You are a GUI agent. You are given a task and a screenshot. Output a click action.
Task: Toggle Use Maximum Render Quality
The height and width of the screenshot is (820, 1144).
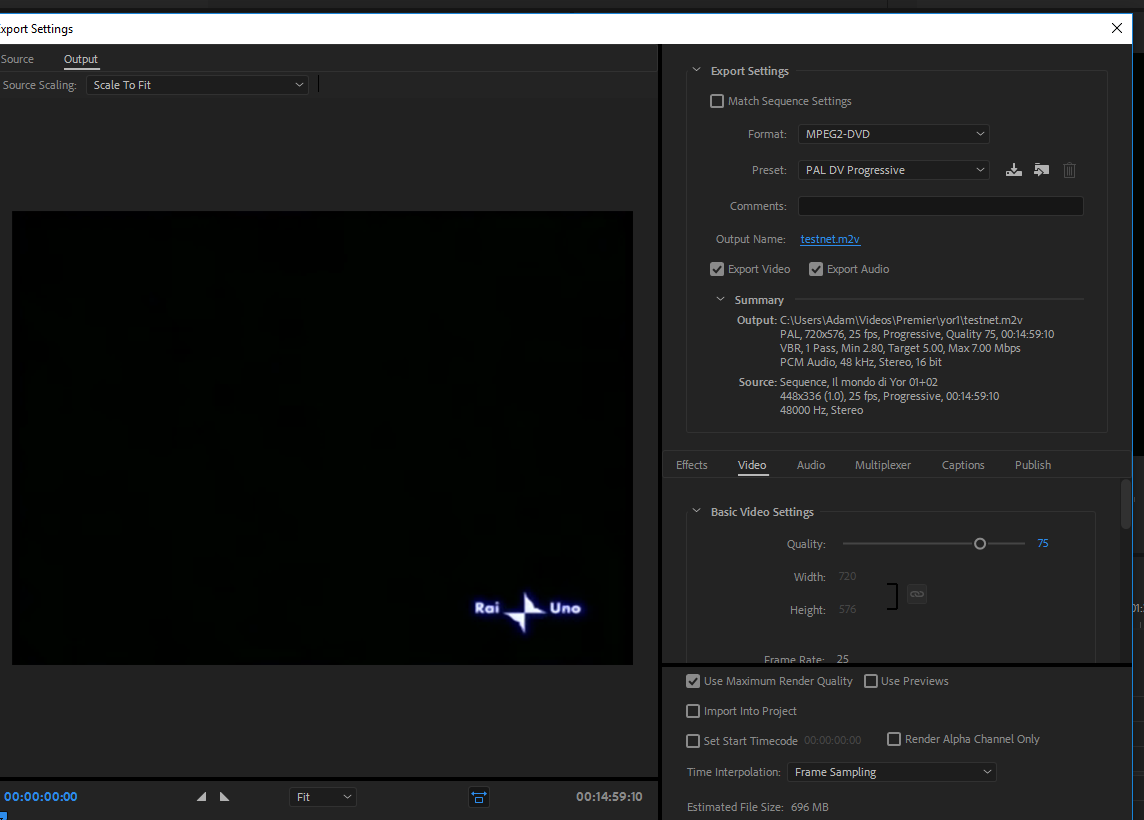[x=693, y=681]
